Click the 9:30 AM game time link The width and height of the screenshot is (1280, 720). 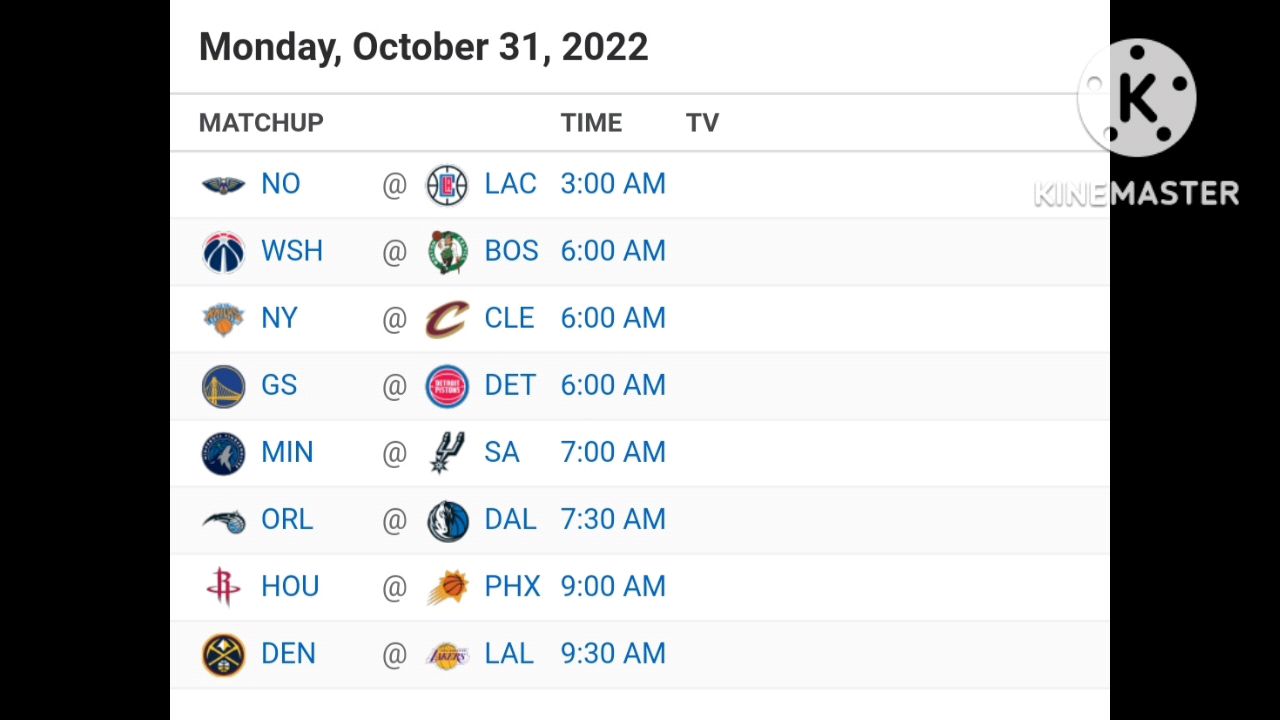coord(613,653)
